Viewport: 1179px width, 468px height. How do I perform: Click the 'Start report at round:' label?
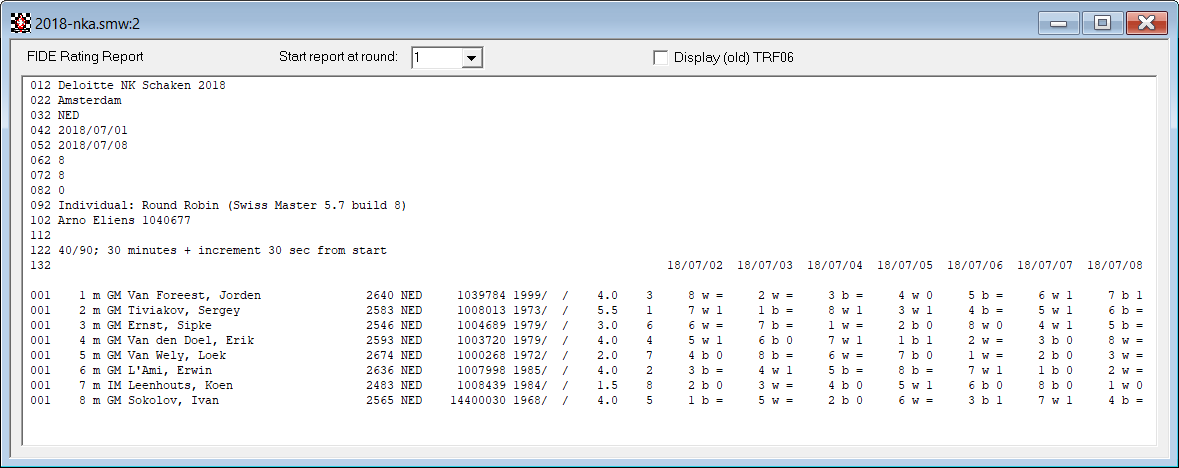(338, 57)
